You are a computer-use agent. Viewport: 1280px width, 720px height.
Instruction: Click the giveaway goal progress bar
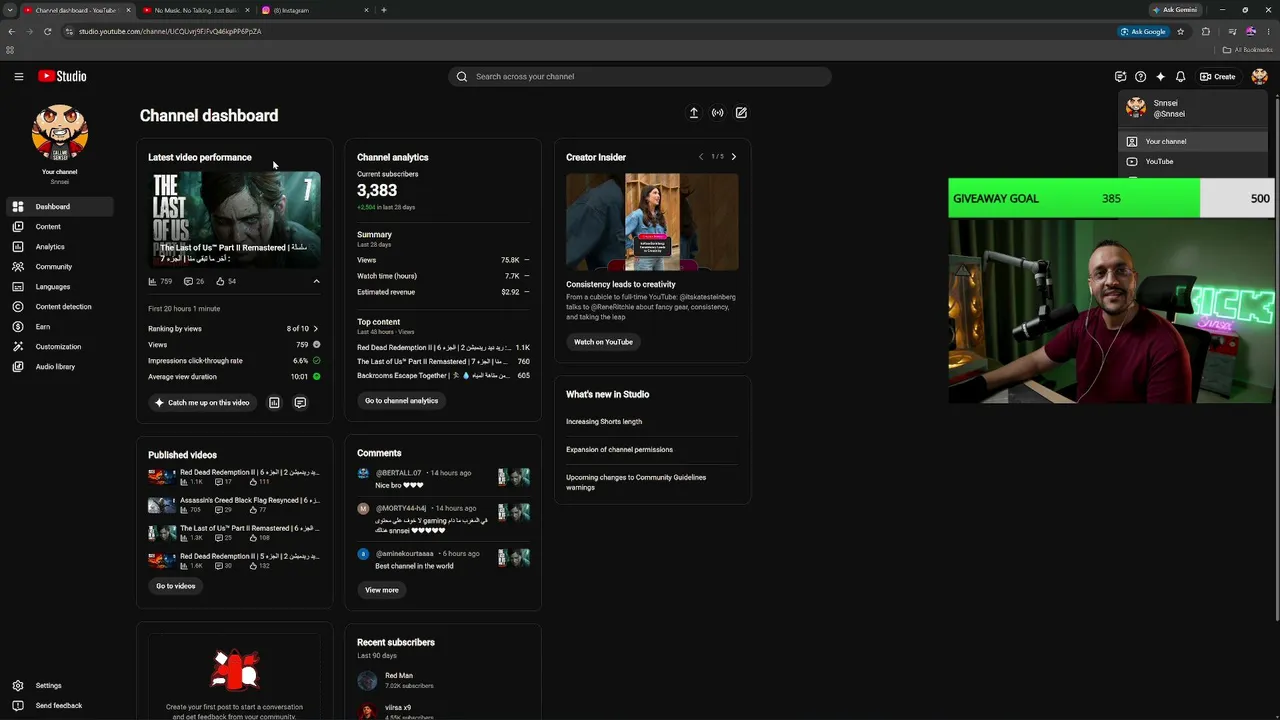click(x=1111, y=198)
